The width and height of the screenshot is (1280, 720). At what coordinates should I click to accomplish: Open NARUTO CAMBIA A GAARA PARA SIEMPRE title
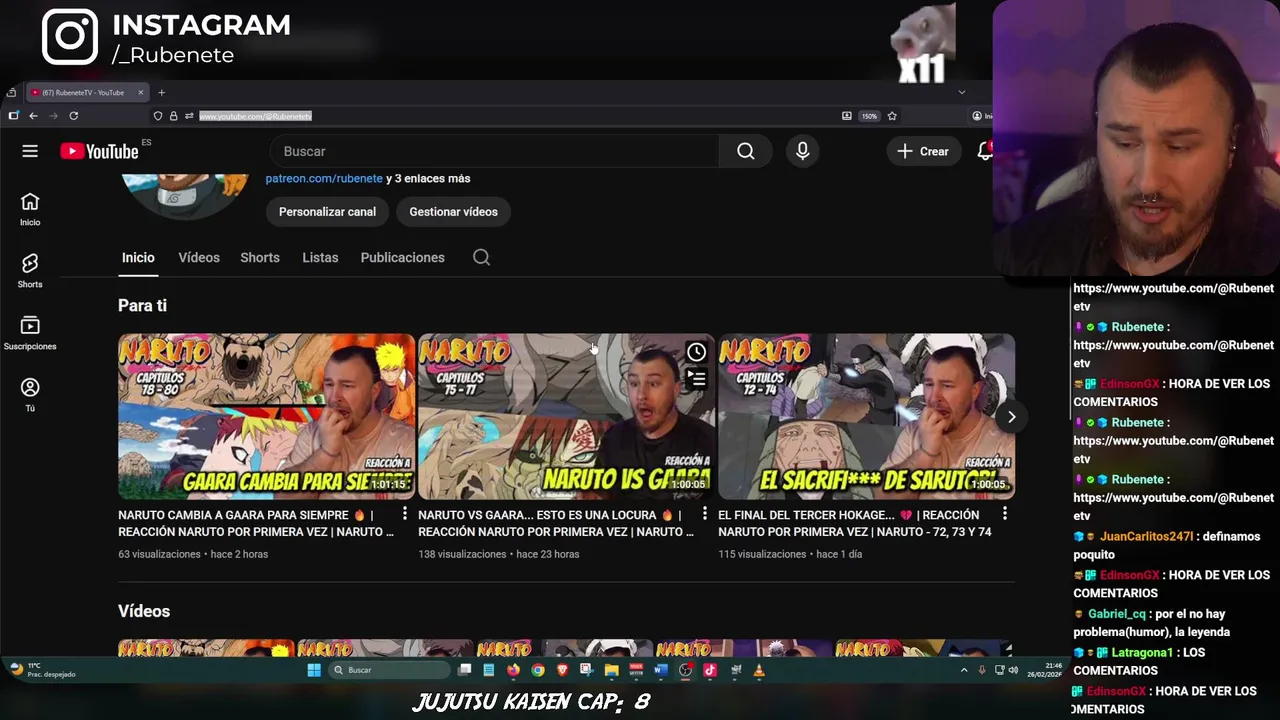pyautogui.click(x=256, y=523)
